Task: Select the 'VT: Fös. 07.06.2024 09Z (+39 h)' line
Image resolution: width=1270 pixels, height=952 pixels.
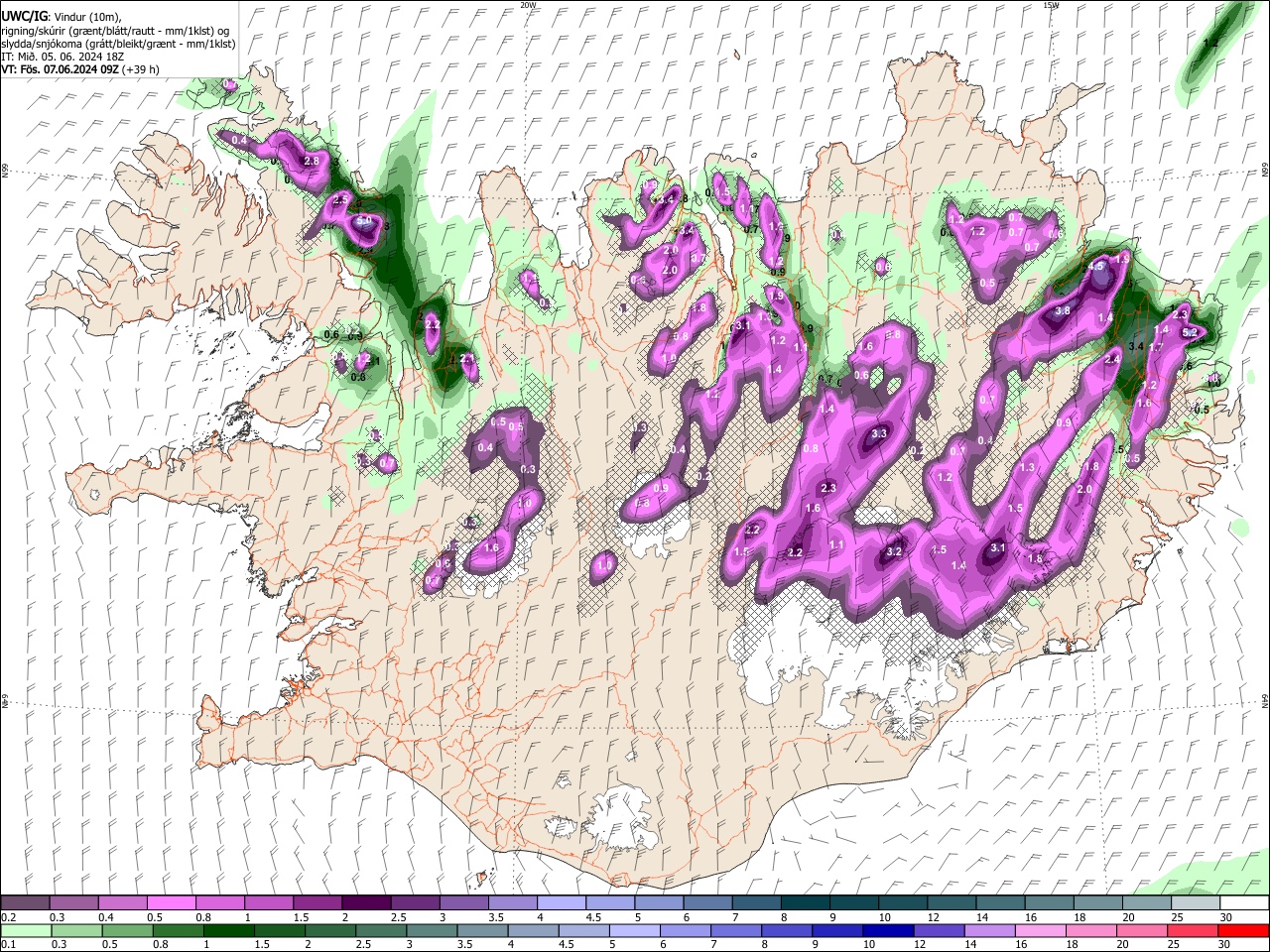Action: pyautogui.click(x=80, y=69)
